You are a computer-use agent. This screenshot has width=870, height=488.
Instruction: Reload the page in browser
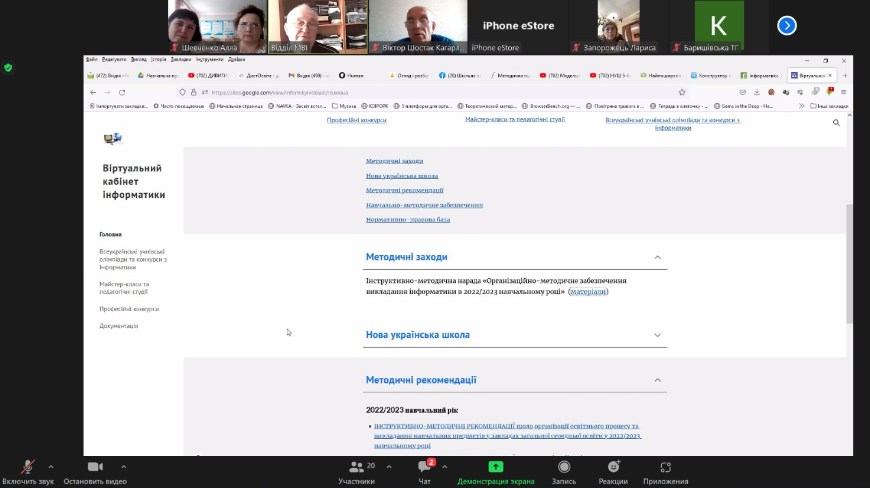[x=122, y=93]
